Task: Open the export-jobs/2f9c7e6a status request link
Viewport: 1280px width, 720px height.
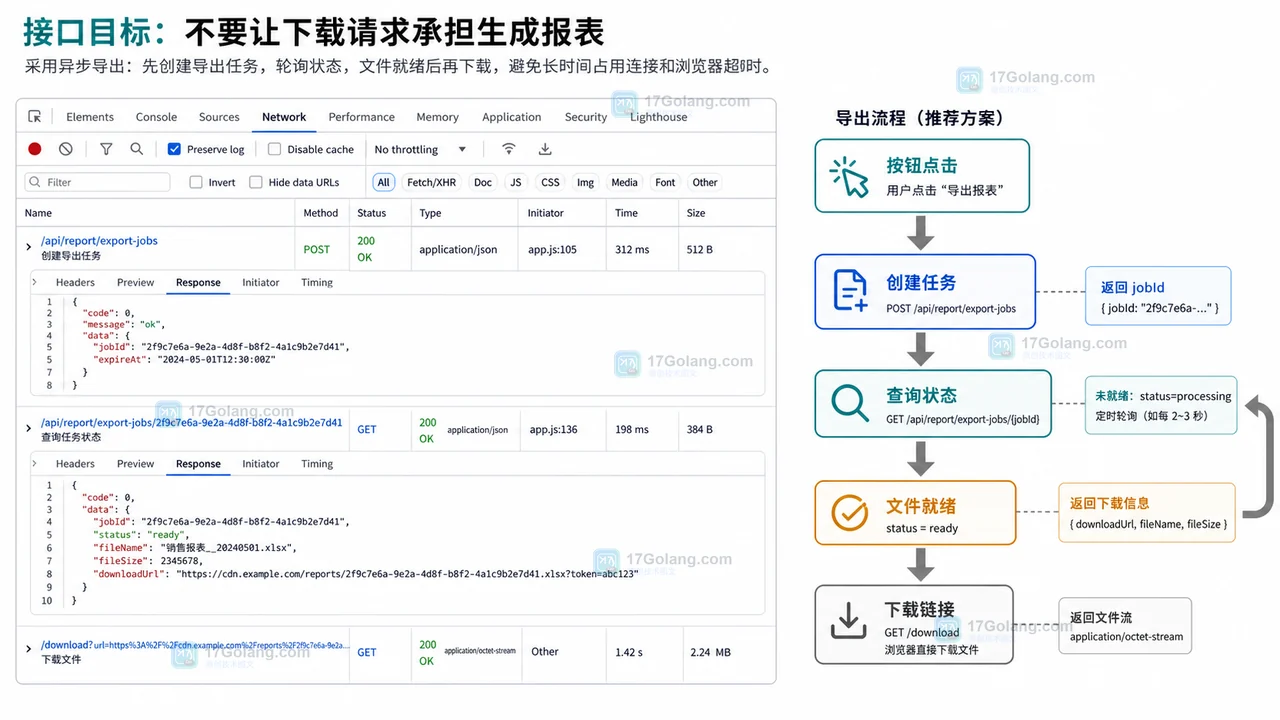Action: point(191,423)
